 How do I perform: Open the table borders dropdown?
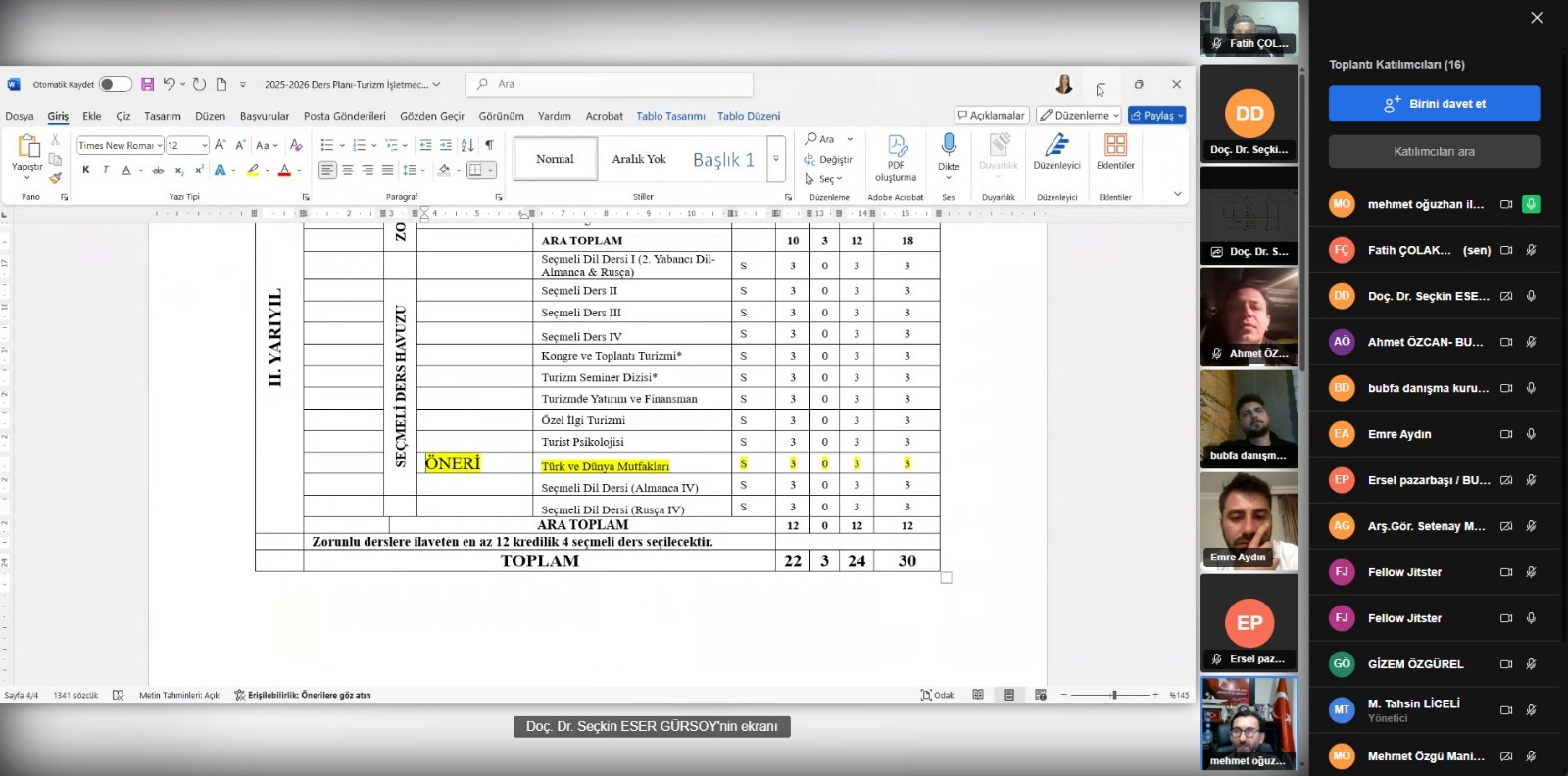(490, 170)
